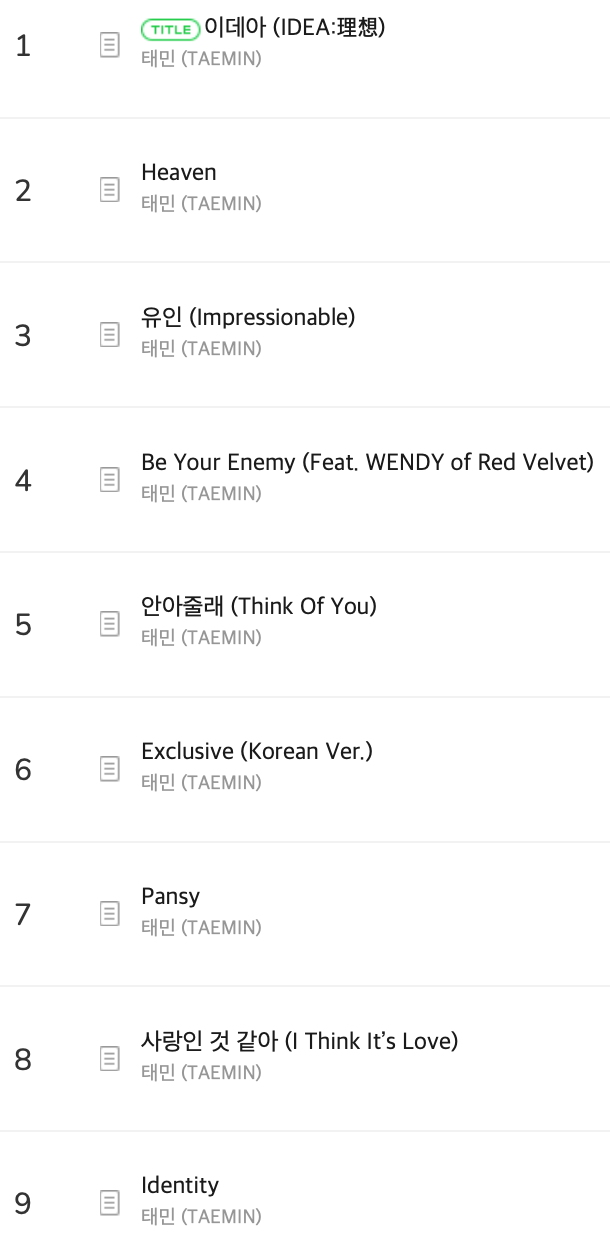Viewport: 610px width, 1240px height.
Task: Open artist 태민 (TAEMIN) under Identity
Action: point(201,1217)
